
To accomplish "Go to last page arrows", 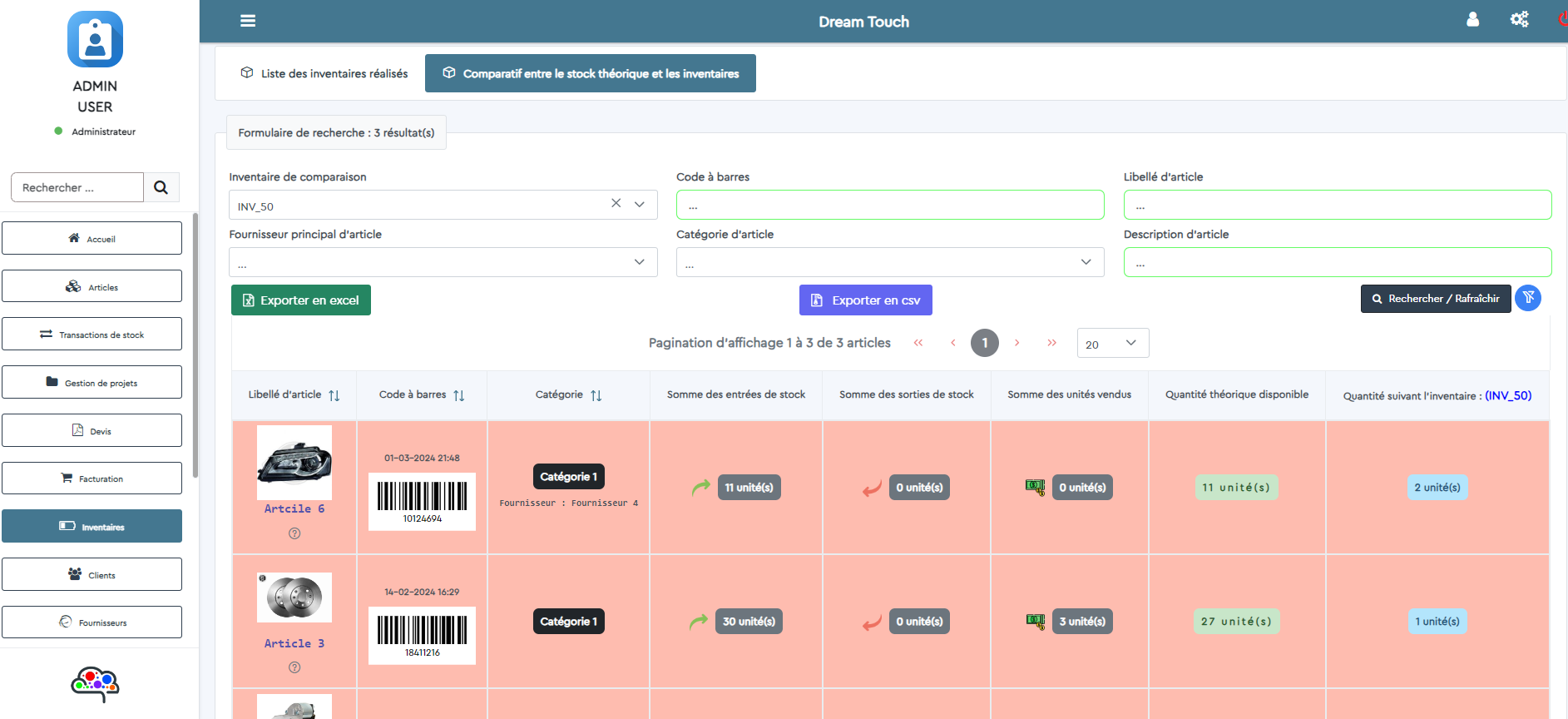I will coord(1051,343).
